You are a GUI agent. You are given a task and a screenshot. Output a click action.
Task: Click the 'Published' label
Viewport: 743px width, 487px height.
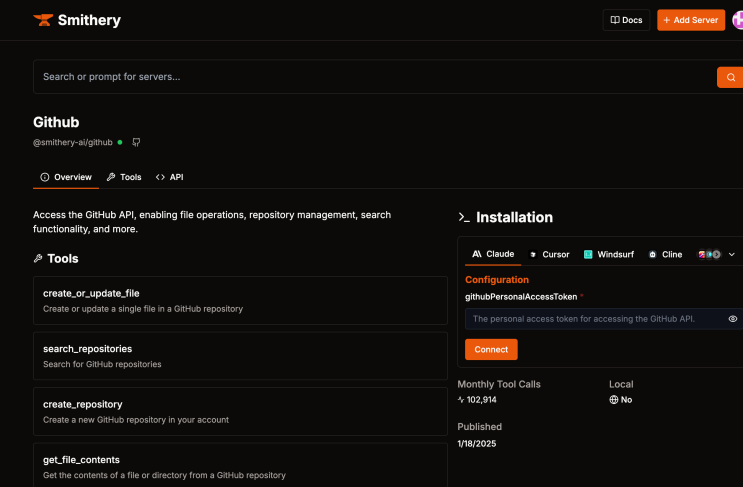coord(480,427)
